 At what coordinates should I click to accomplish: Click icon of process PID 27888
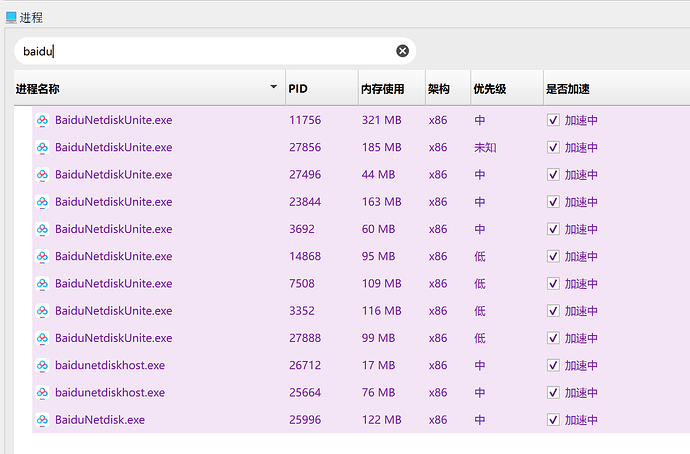(42, 338)
